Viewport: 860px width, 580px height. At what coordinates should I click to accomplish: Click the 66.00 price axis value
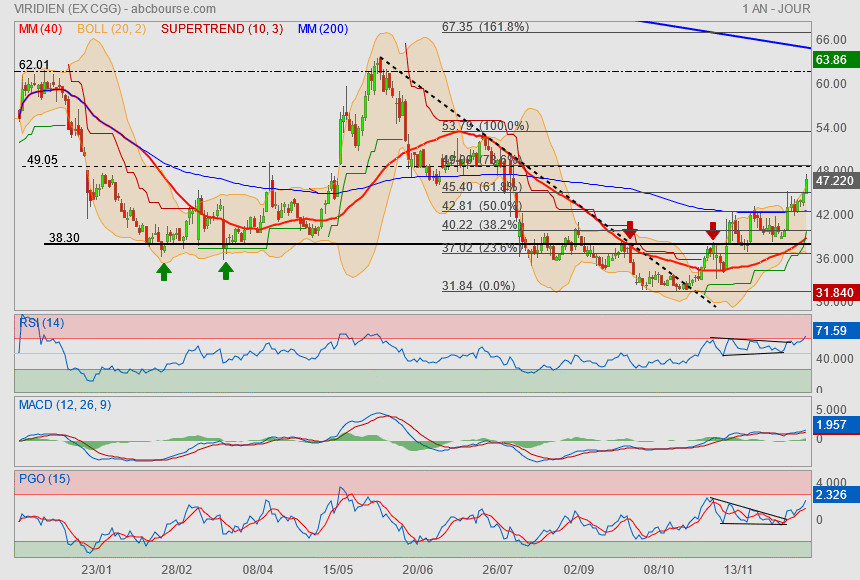point(831,40)
